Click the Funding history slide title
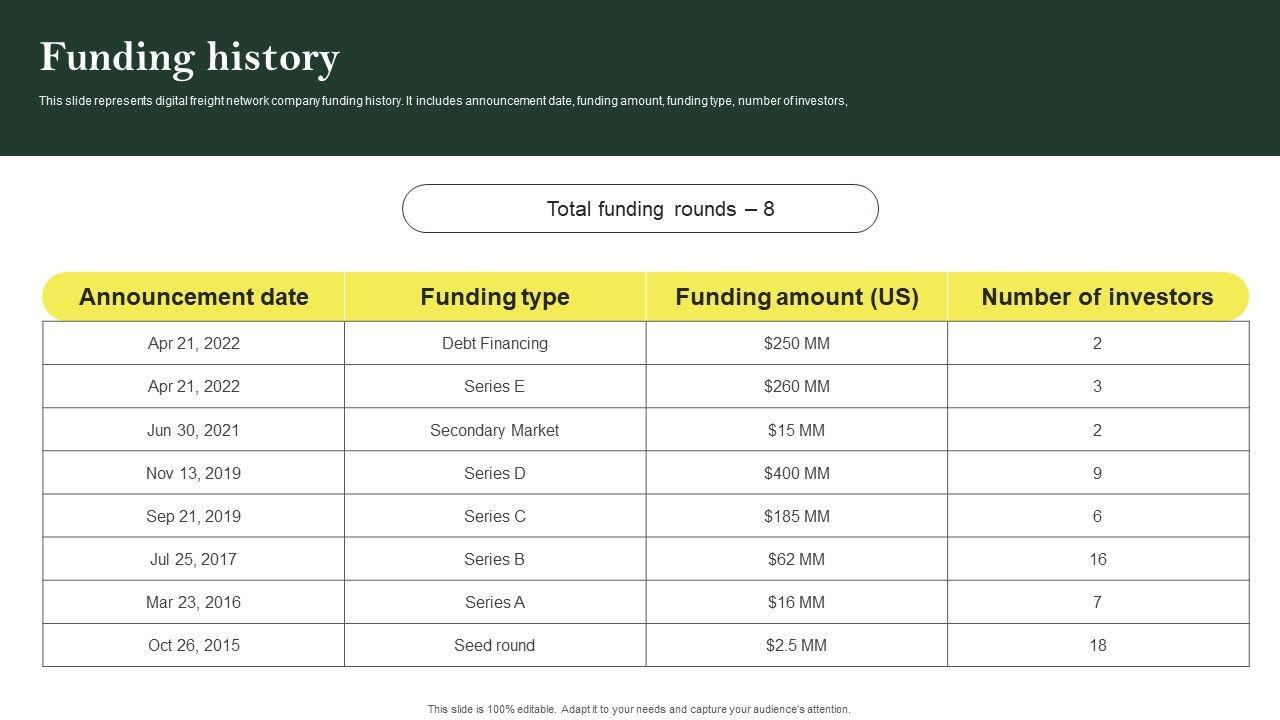Image resolution: width=1280 pixels, height=720 pixels. click(189, 58)
